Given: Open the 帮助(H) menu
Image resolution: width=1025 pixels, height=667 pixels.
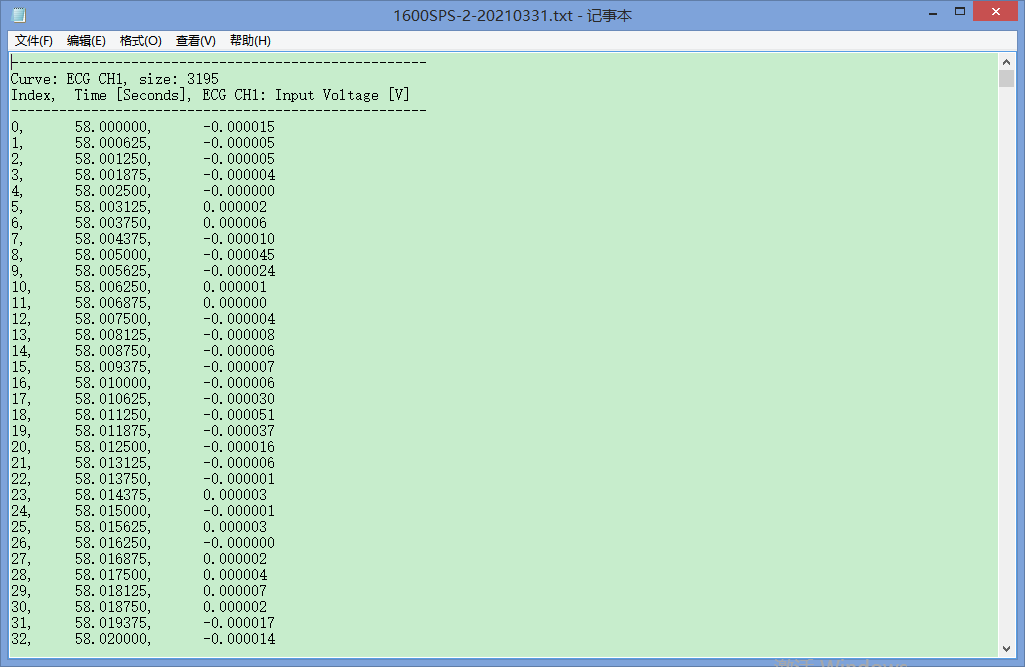Looking at the screenshot, I should 250,41.
